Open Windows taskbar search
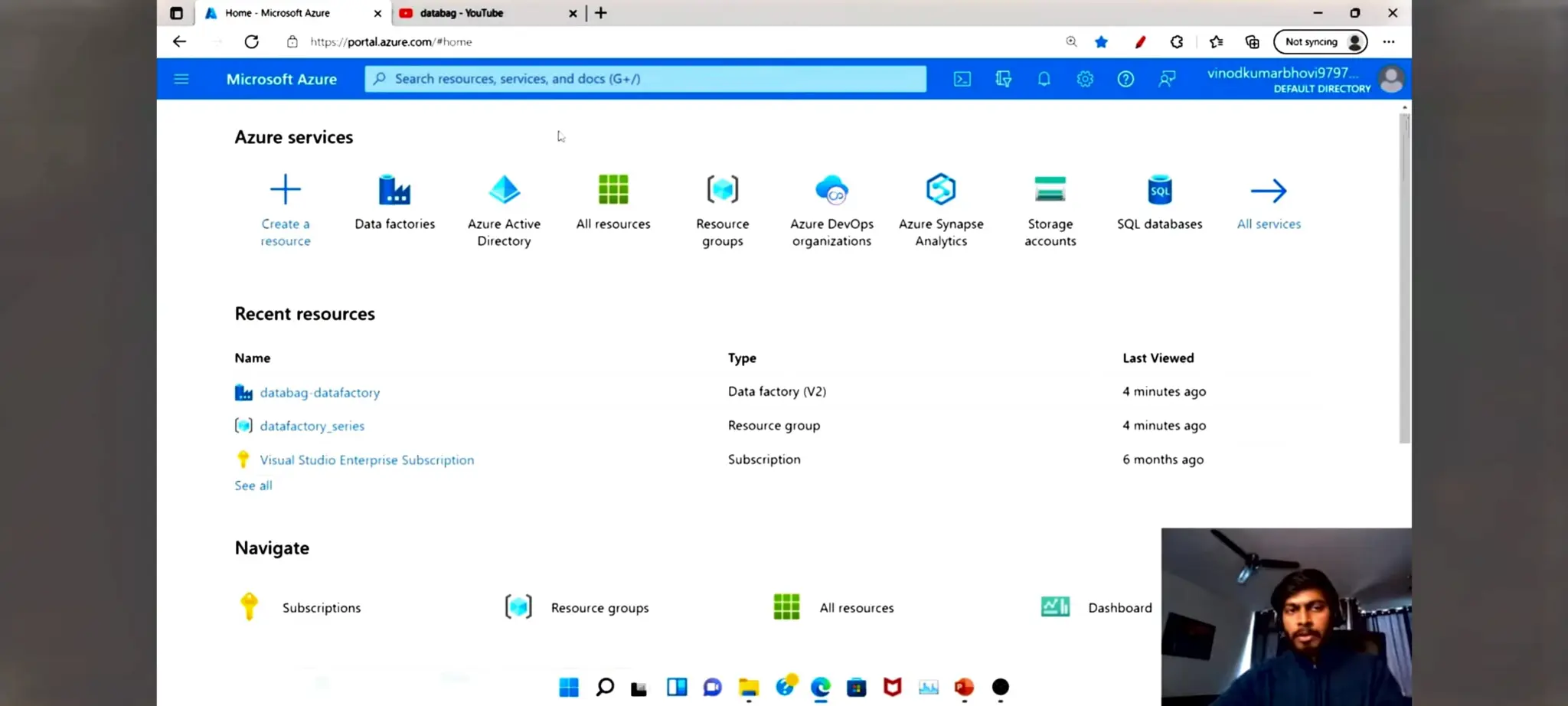 [605, 688]
